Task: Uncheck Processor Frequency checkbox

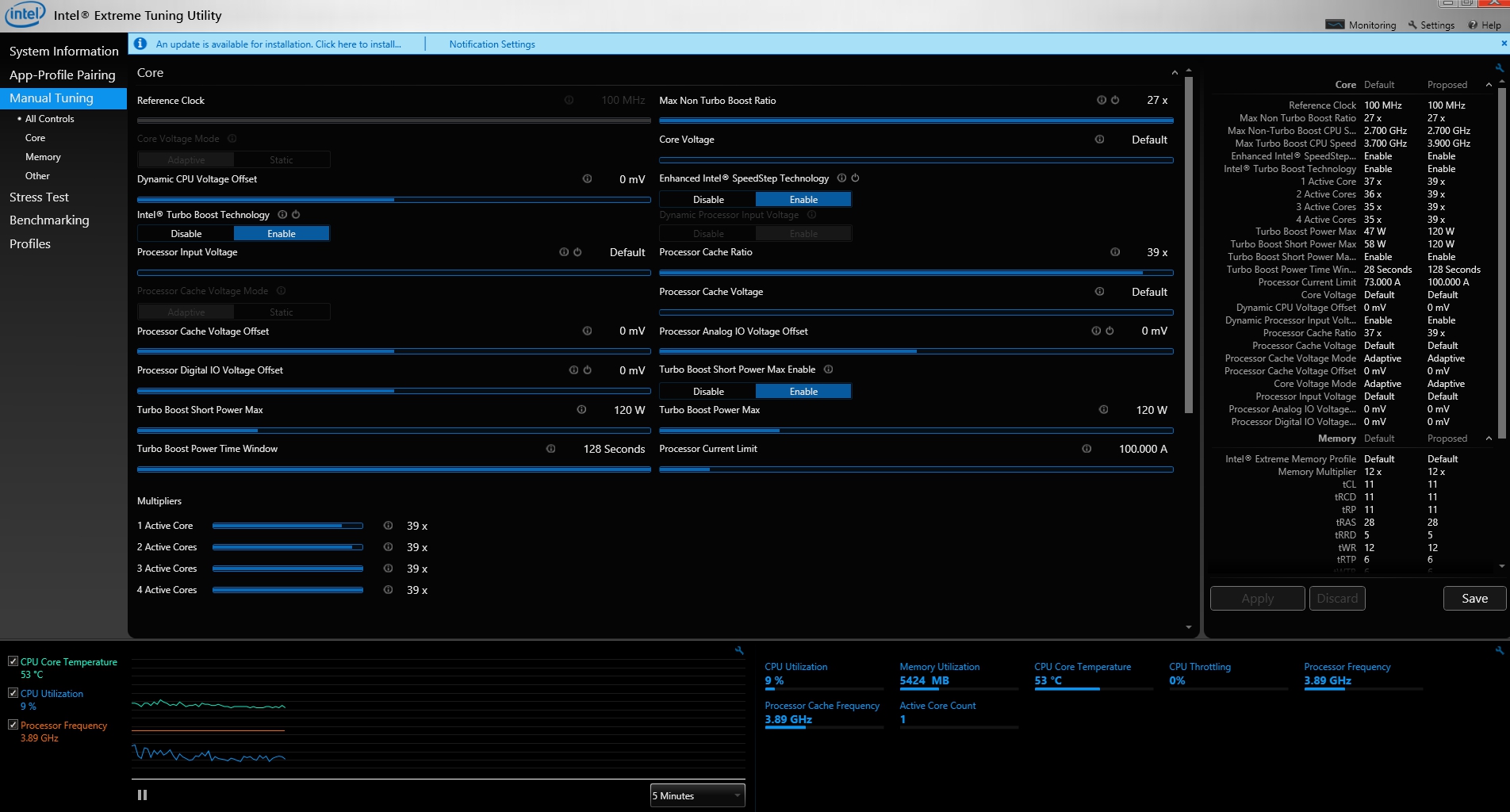Action: pyautogui.click(x=13, y=725)
